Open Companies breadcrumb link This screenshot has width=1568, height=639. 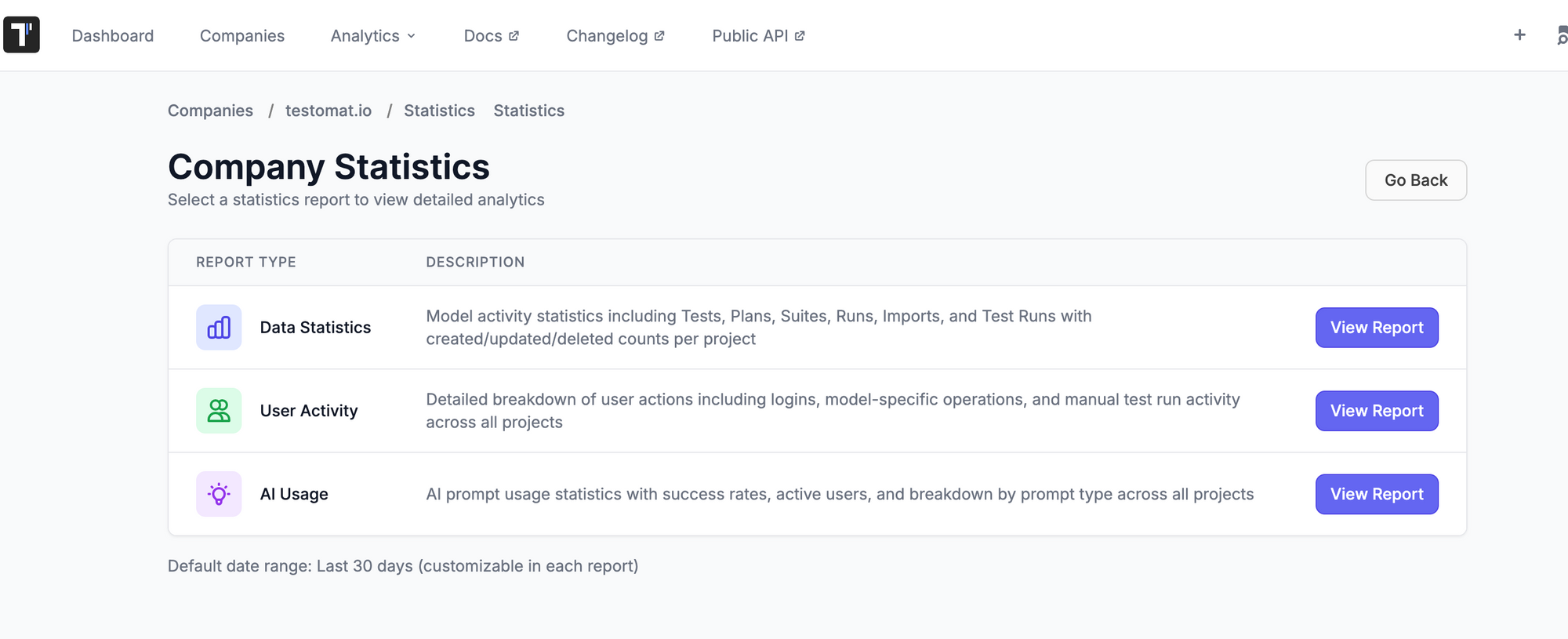(x=210, y=111)
